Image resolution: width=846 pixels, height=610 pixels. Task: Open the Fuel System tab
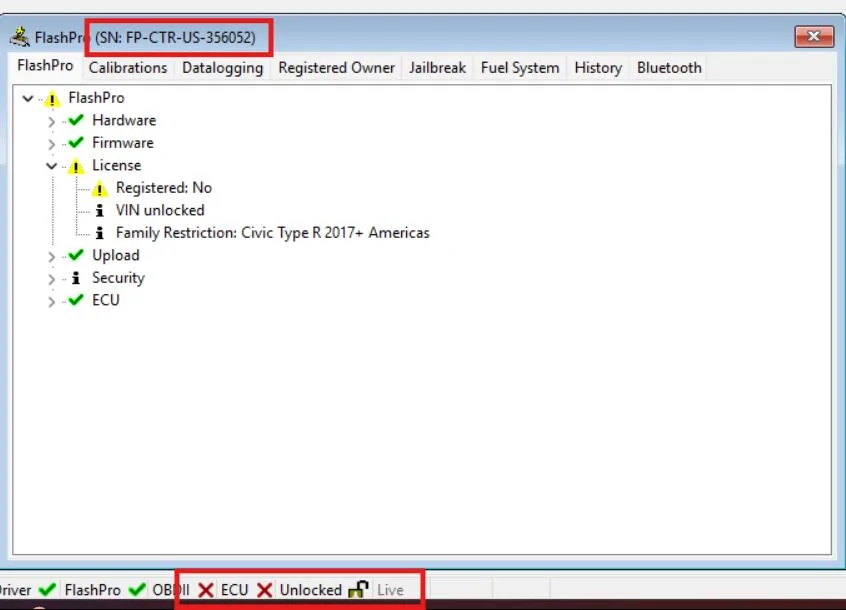pyautogui.click(x=520, y=68)
